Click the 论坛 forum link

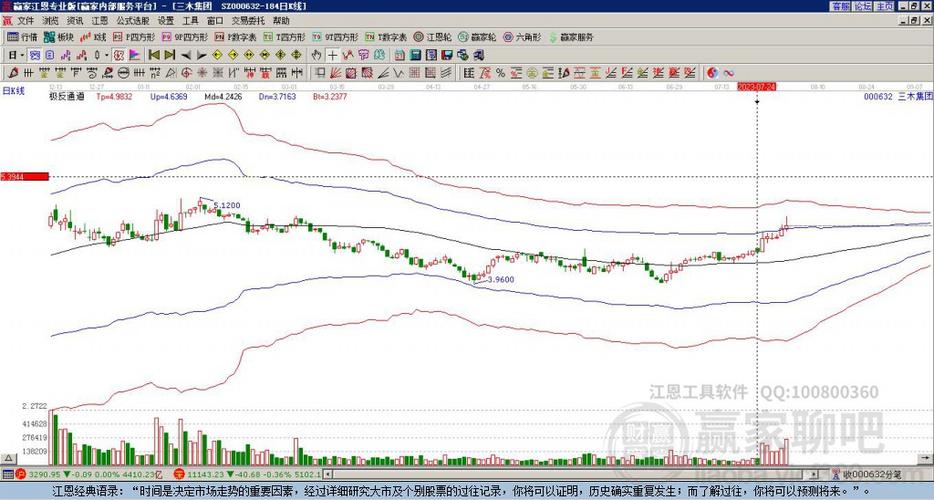863,6
